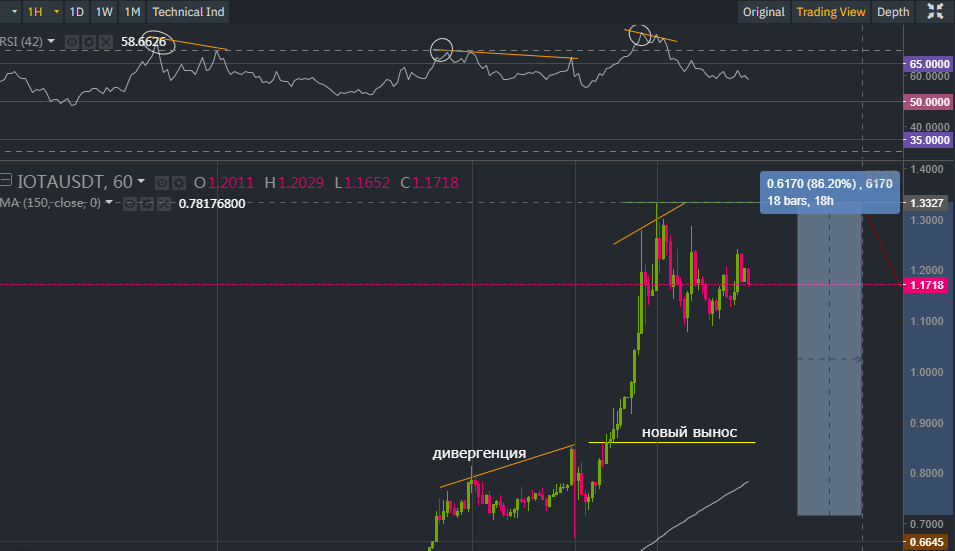
Task: Click the 65.0000 RSI level label
Action: (929, 64)
